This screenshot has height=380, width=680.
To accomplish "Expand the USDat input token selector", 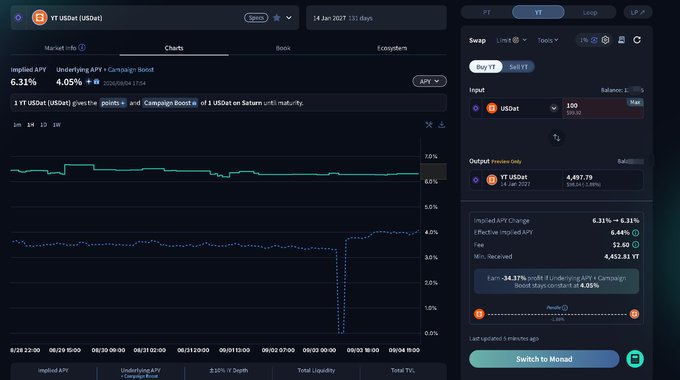I will click(554, 108).
